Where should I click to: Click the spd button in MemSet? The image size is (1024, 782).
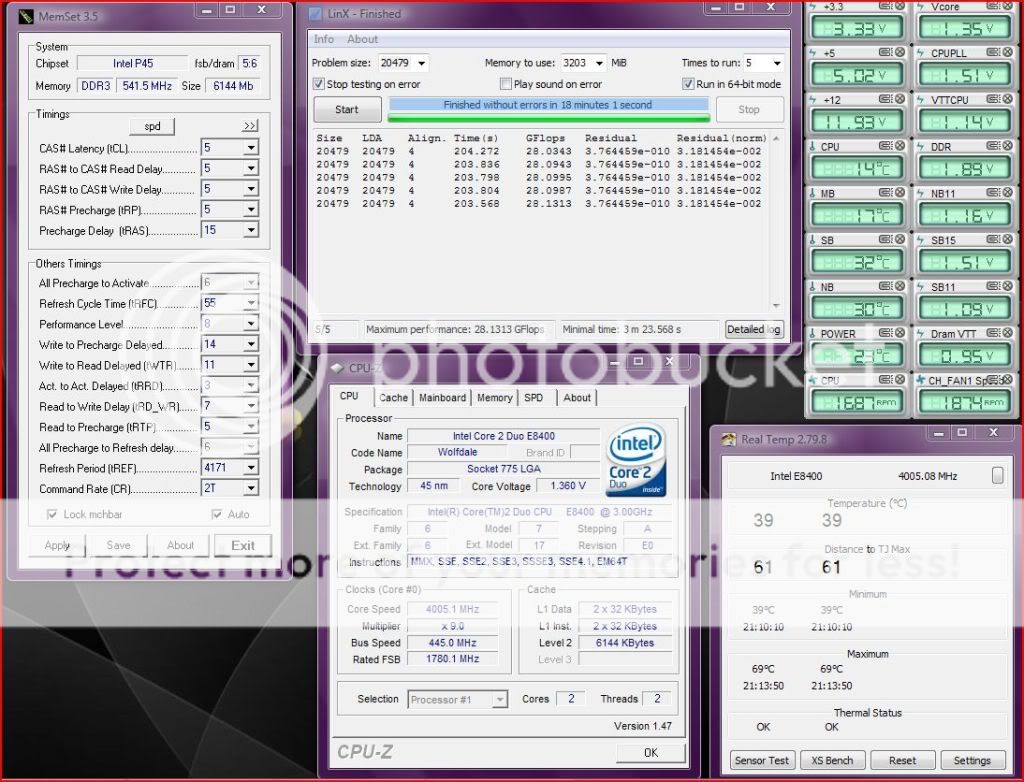tap(152, 126)
